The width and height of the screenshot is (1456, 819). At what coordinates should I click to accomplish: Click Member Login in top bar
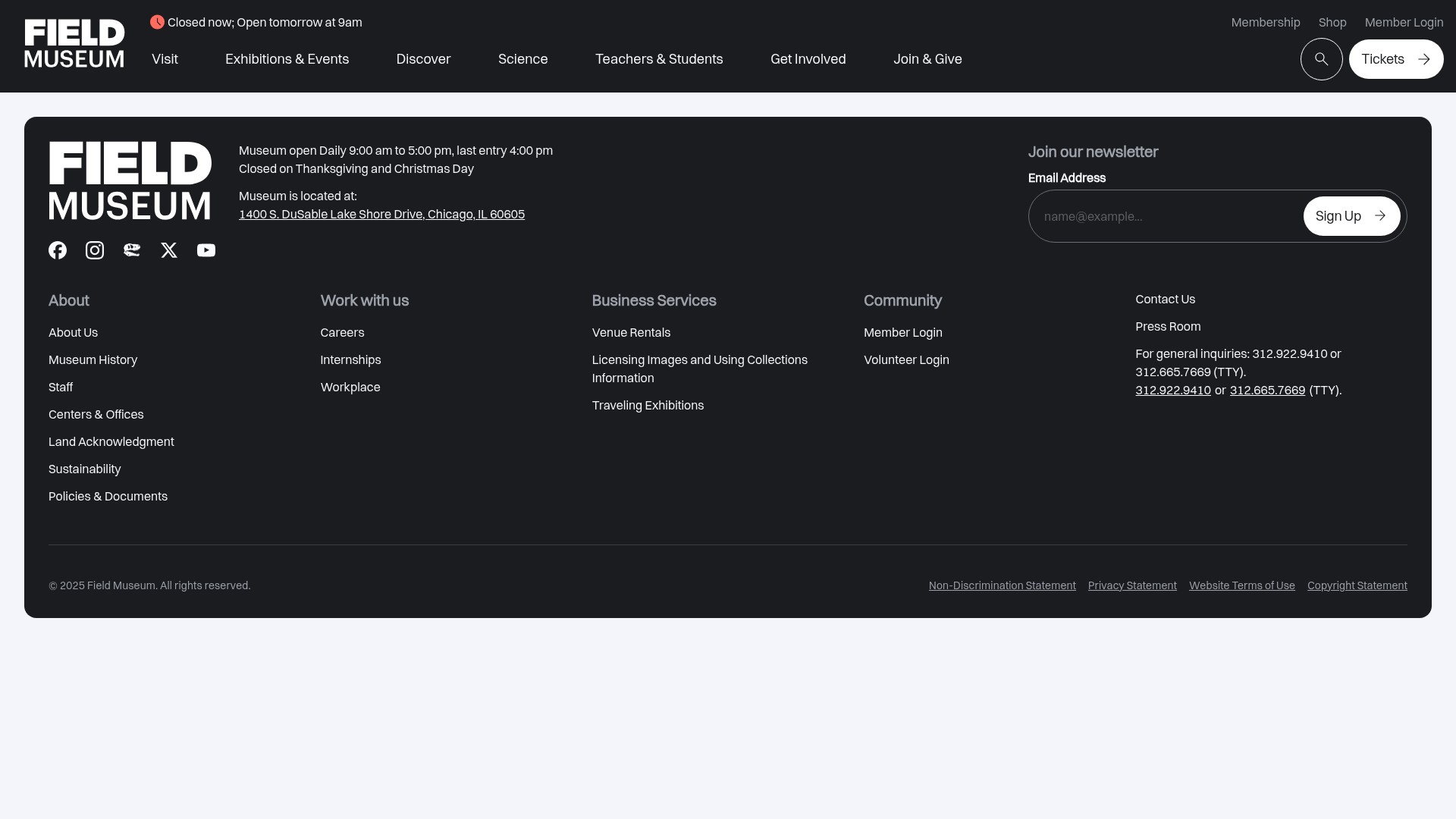[x=1404, y=23]
